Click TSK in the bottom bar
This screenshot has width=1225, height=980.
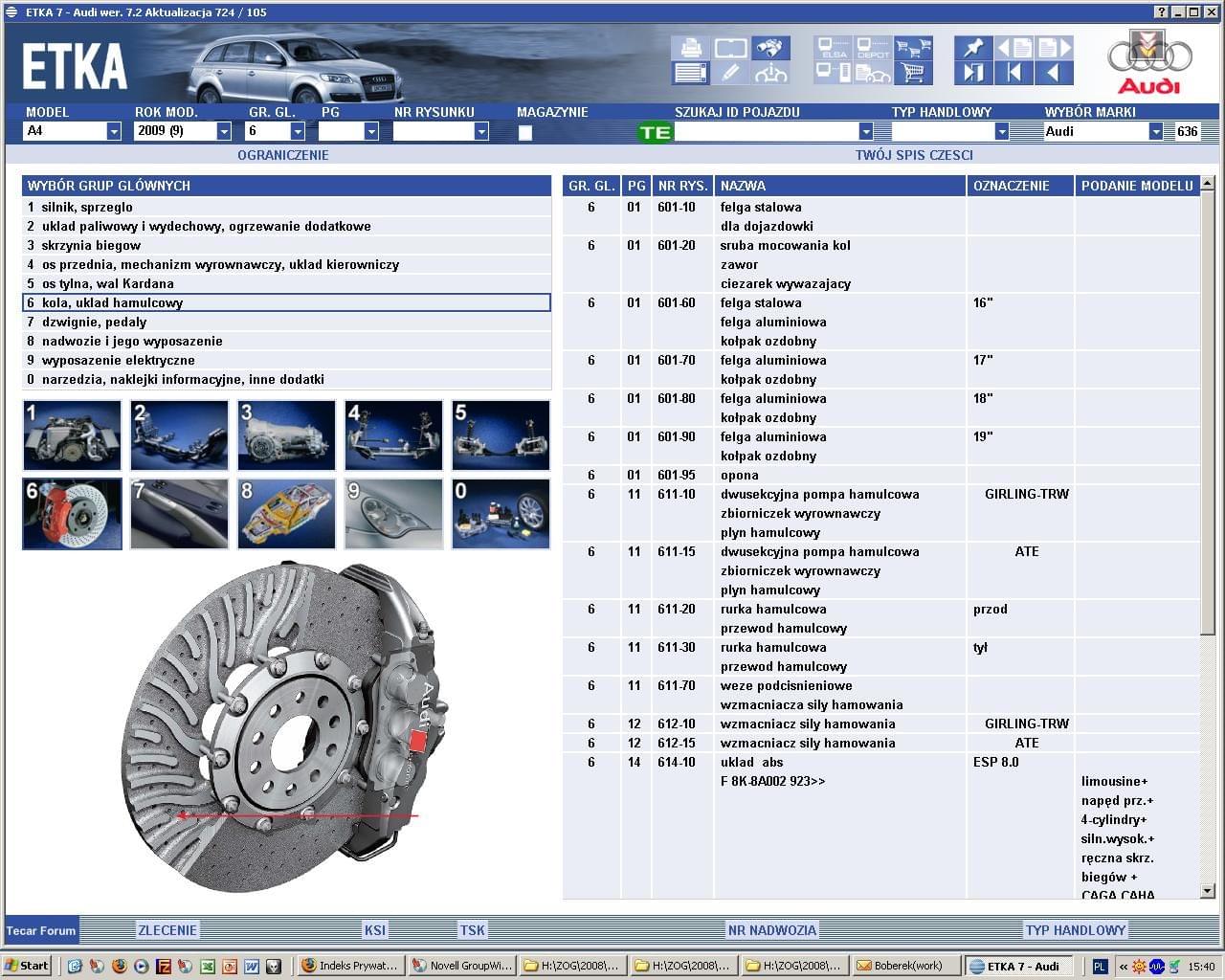click(472, 930)
